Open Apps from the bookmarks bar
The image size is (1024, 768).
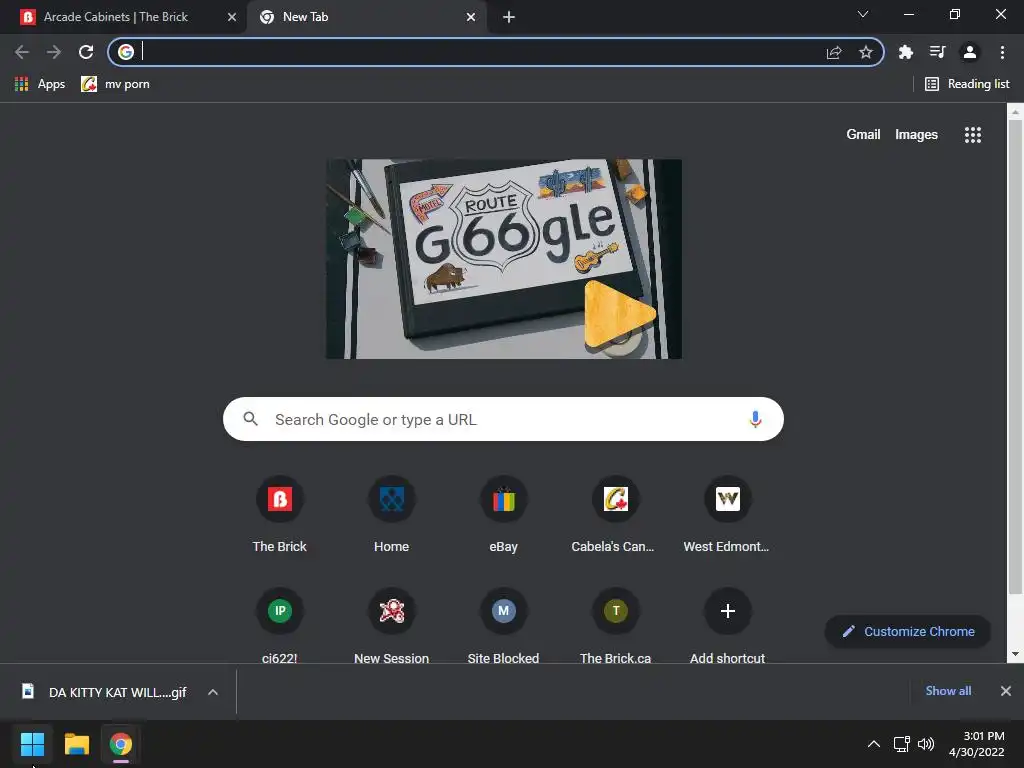40,84
